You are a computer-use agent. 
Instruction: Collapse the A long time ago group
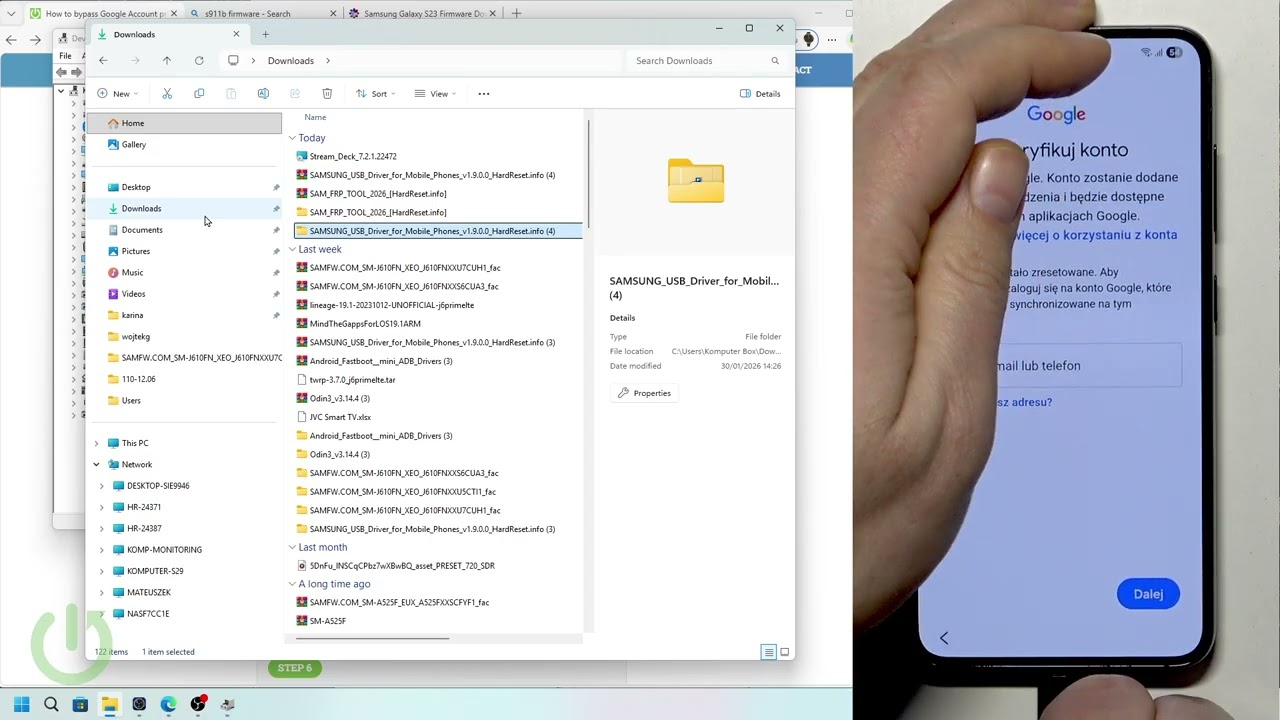[x=292, y=584]
